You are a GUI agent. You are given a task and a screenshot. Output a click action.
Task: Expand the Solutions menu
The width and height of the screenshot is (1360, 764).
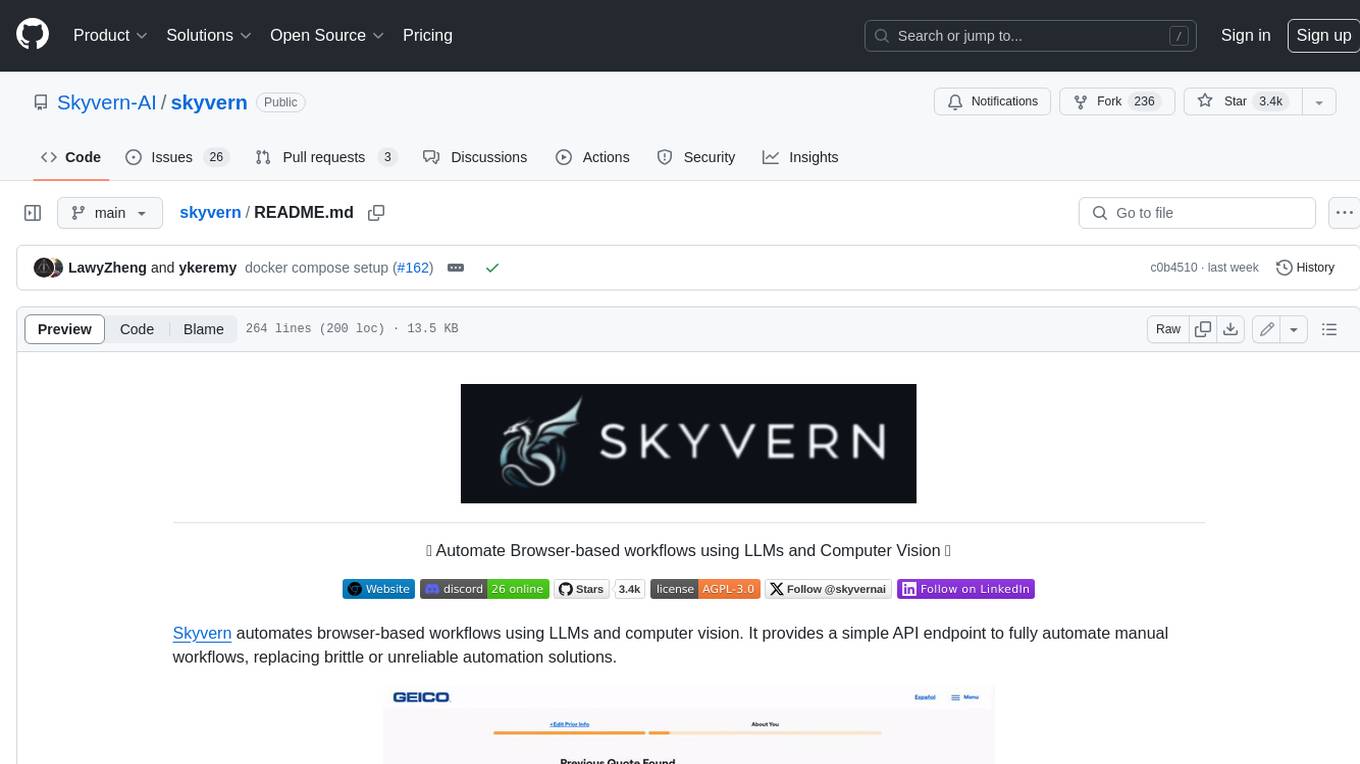(208, 35)
